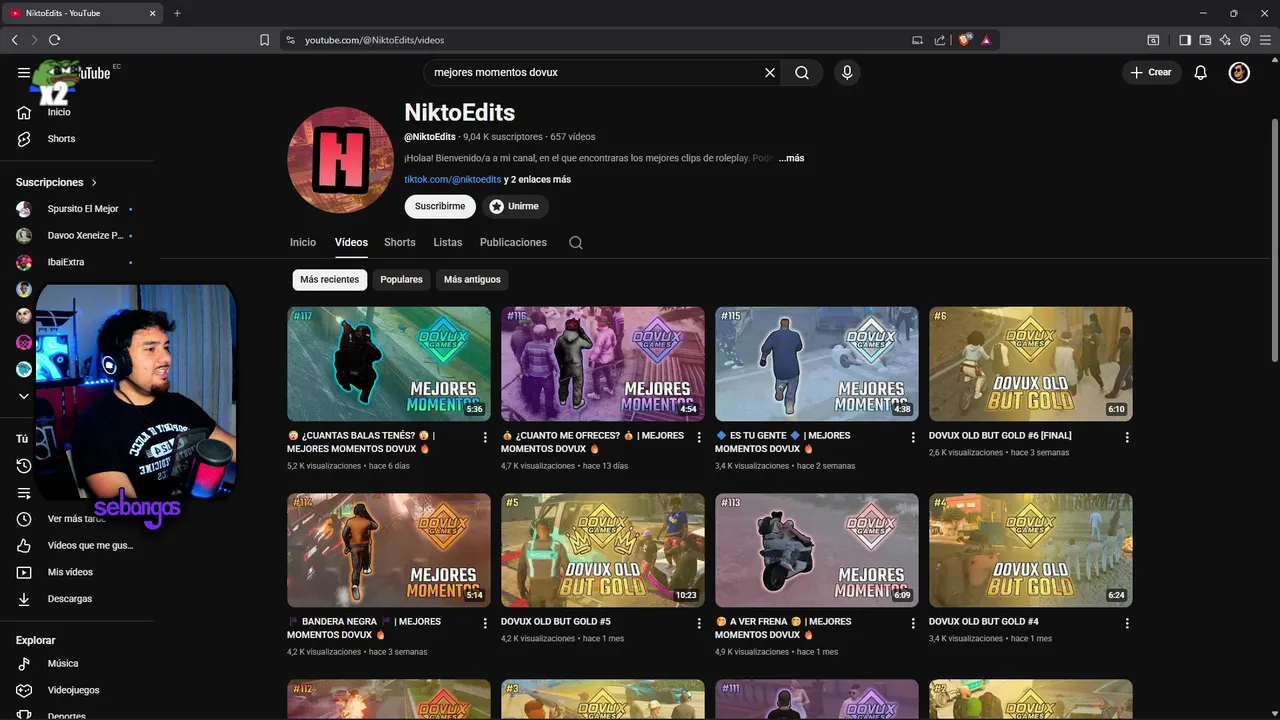Image resolution: width=1280 pixels, height=720 pixels.
Task: Open options for ¿CUANTO ME OFRECES? video
Action: click(699, 437)
